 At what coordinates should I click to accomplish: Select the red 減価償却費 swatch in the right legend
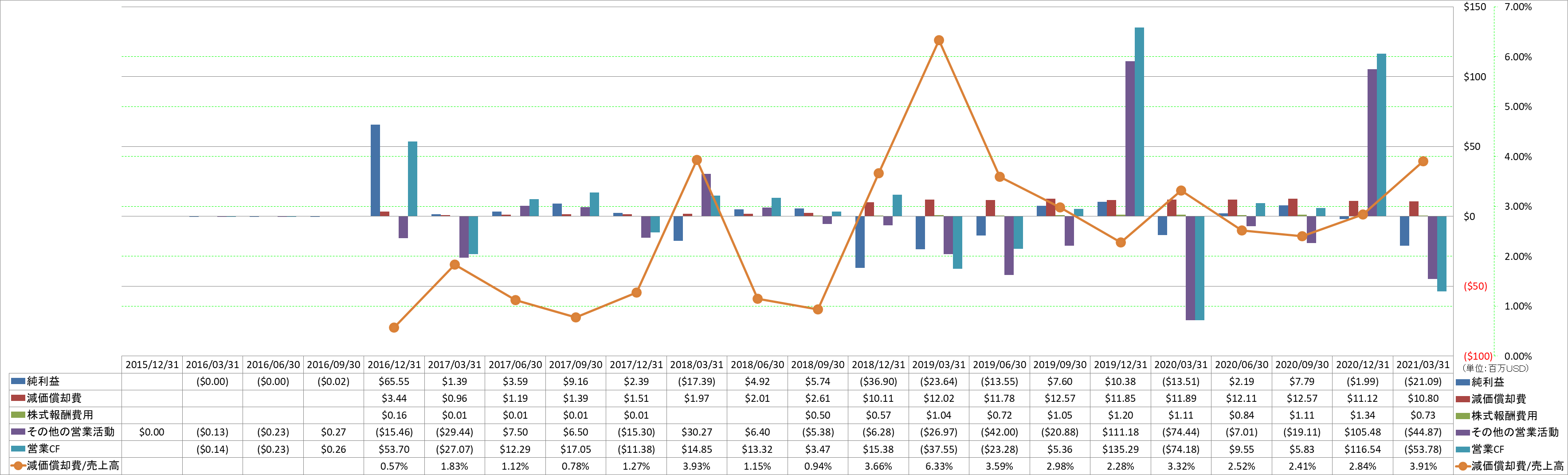click(1463, 400)
